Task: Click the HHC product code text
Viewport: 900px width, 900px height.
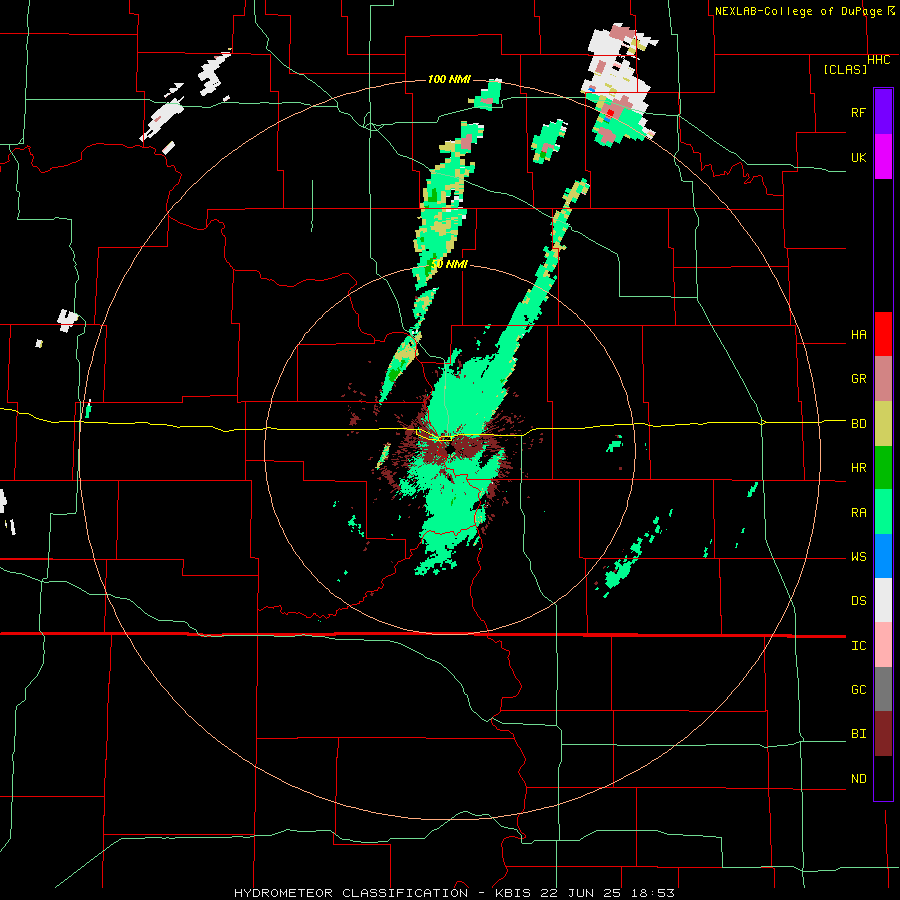Action: (879, 60)
